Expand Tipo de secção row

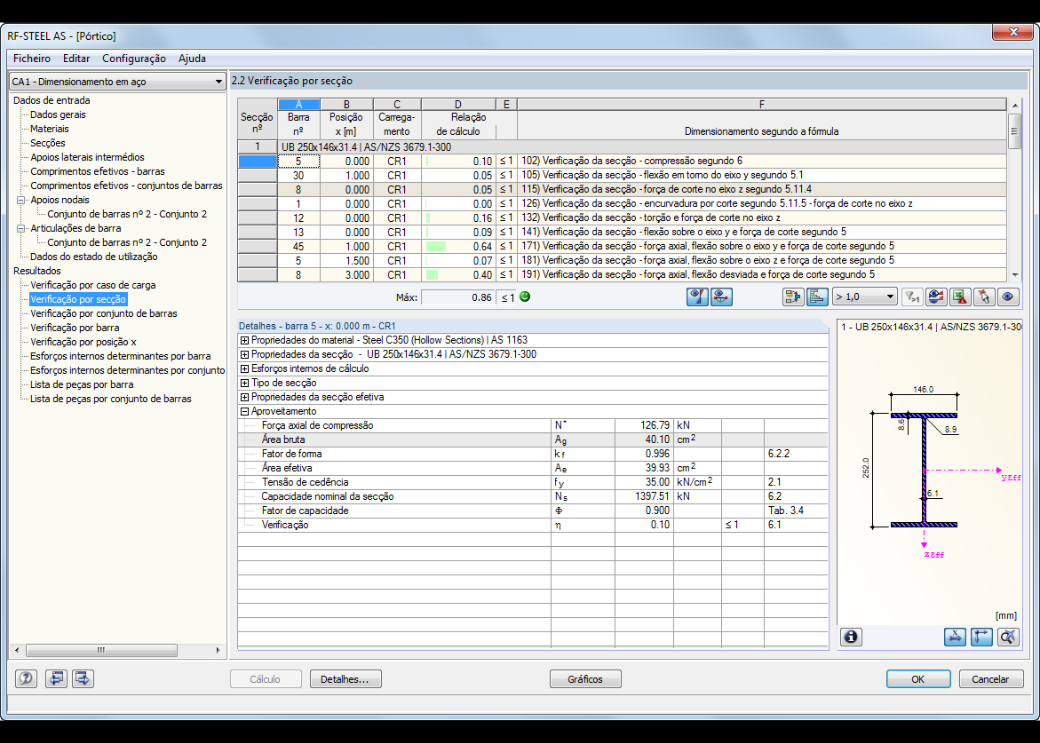point(244,383)
